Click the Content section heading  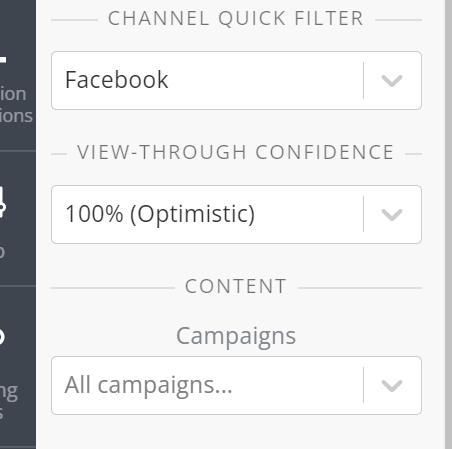[236, 286]
